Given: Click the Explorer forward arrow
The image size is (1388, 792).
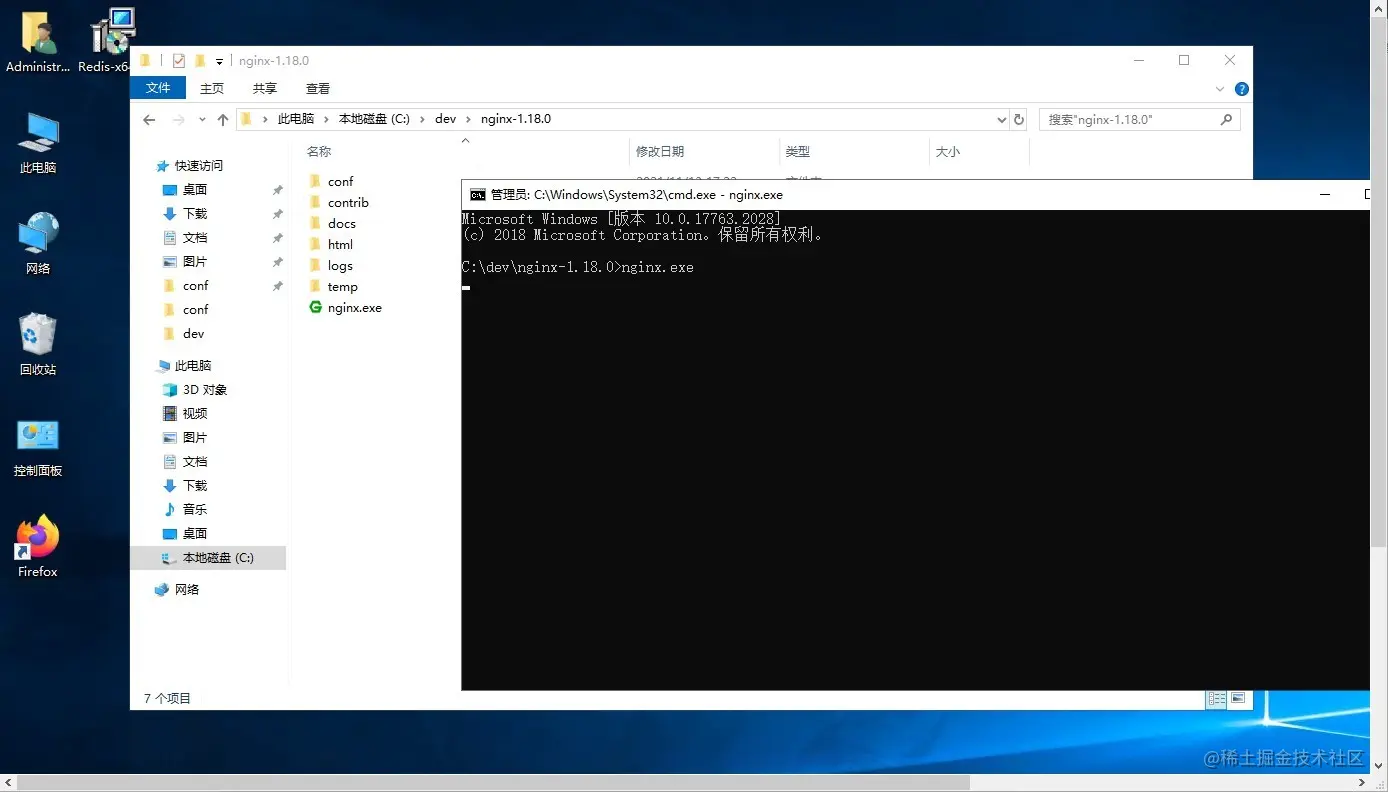Looking at the screenshot, I should pos(179,119).
